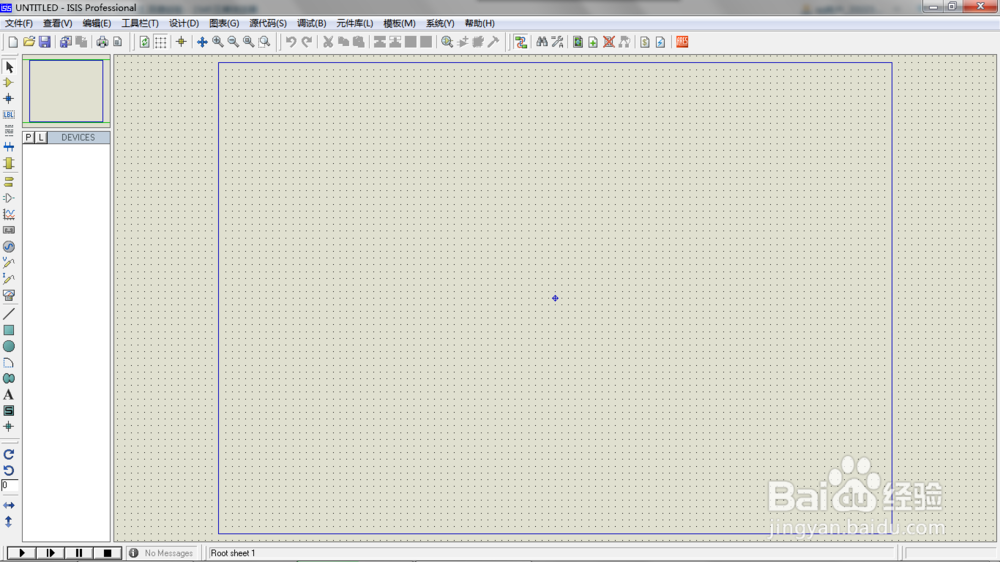Select the Subcircuit Mode tool
The height and width of the screenshot is (562, 1000).
pos(9,163)
